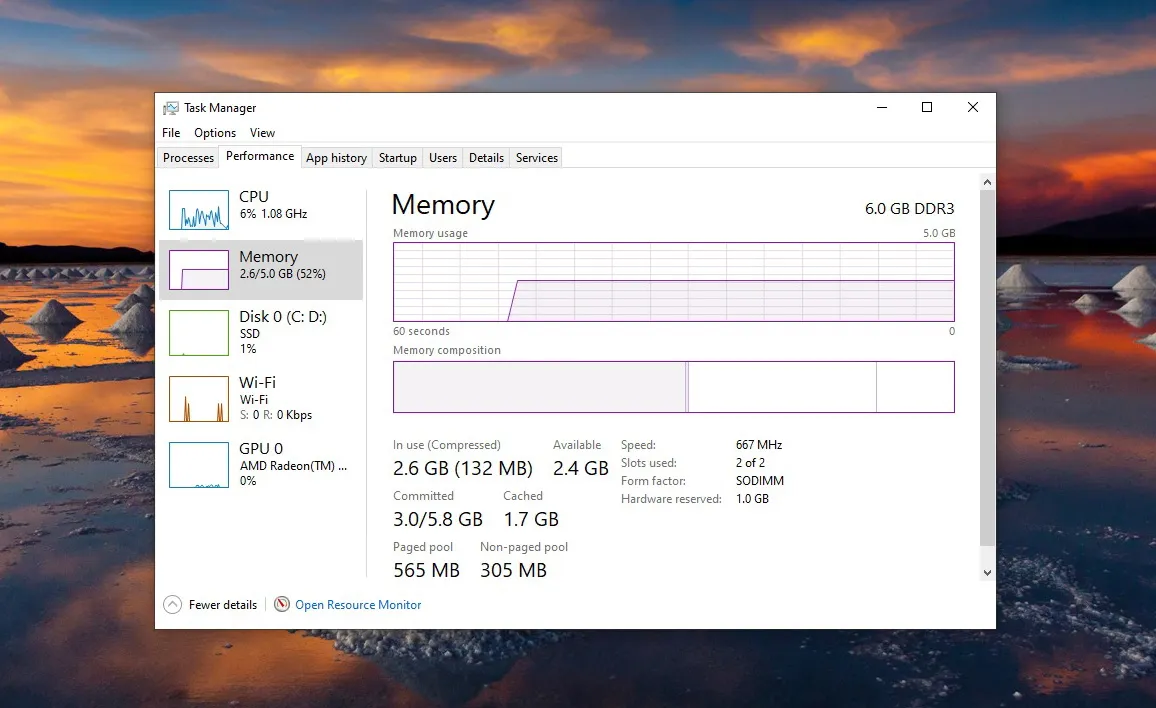Show the Details tab

click(486, 158)
